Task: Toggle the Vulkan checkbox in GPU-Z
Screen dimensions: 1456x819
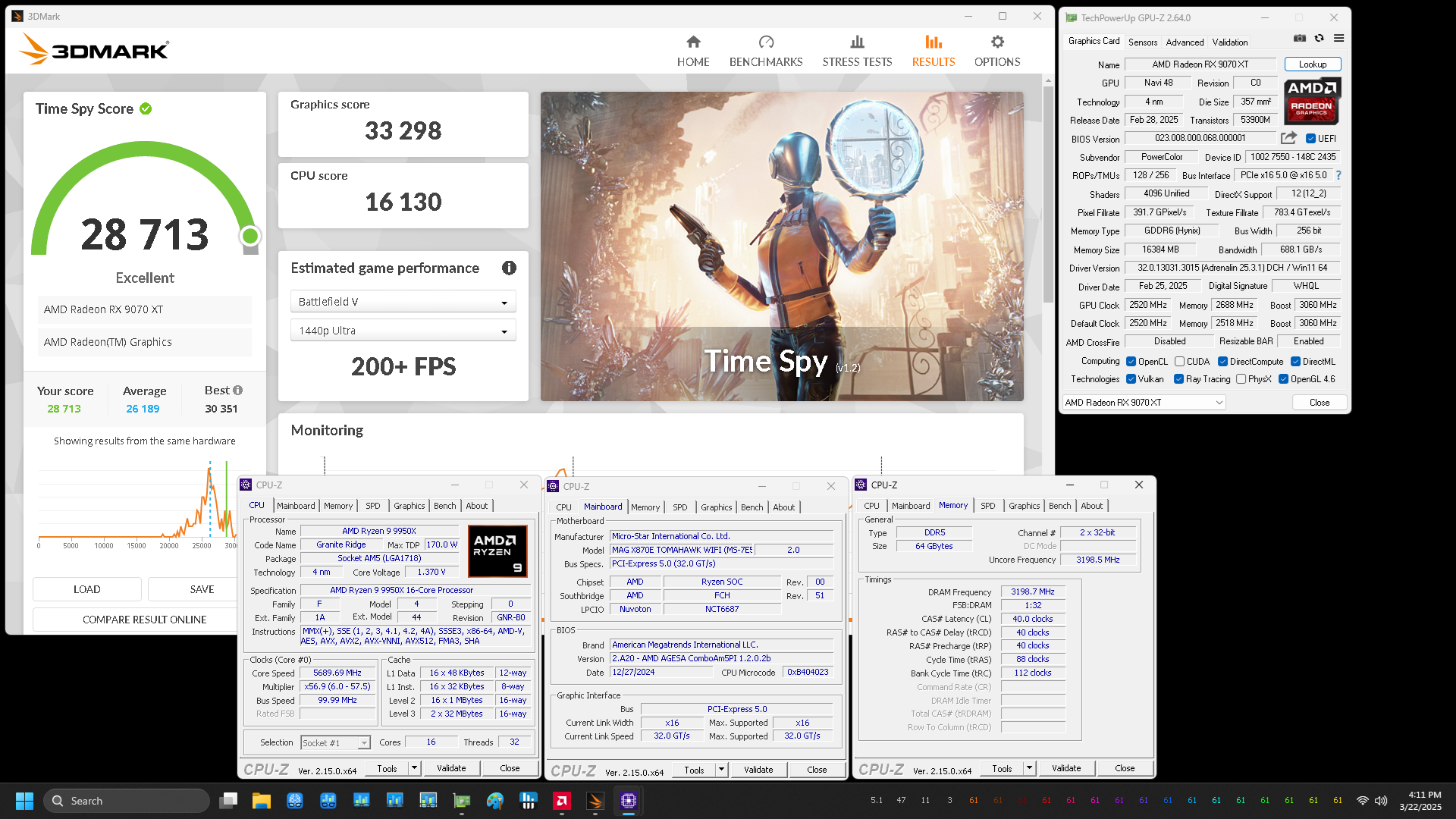Action: click(x=1131, y=379)
